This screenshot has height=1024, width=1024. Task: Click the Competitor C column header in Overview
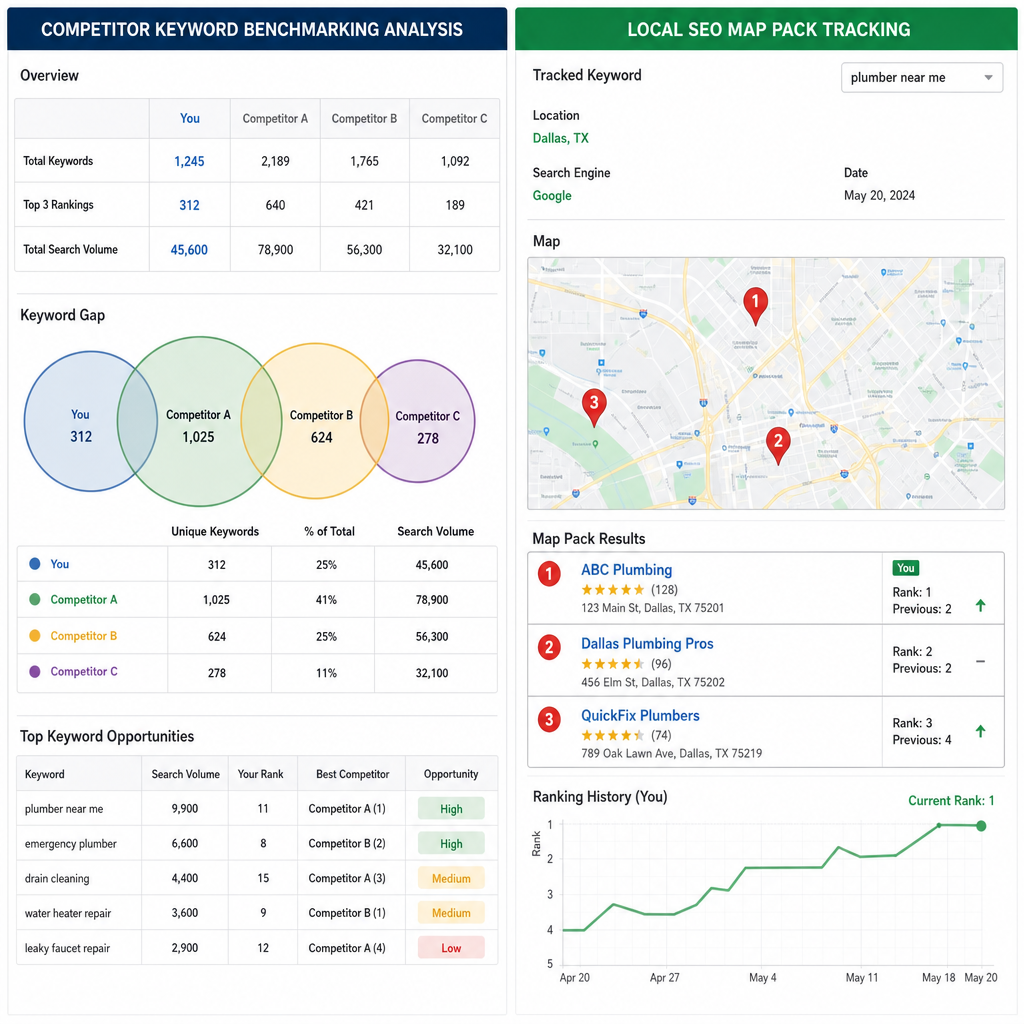coord(454,118)
